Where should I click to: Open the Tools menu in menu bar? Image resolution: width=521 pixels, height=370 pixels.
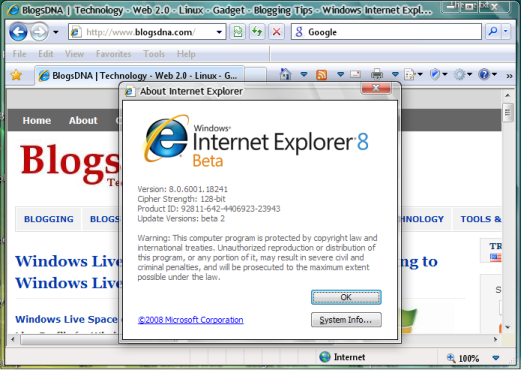(154, 54)
